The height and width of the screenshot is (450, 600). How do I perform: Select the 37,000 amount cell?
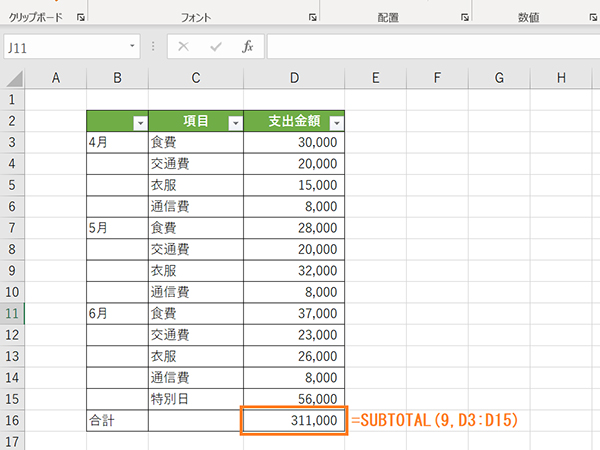coord(294,314)
